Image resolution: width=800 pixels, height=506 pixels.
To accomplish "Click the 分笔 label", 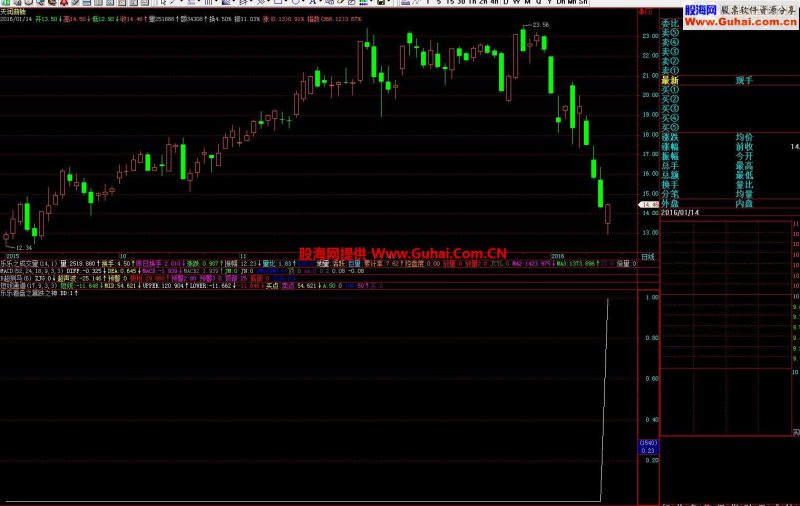I will coord(670,194).
